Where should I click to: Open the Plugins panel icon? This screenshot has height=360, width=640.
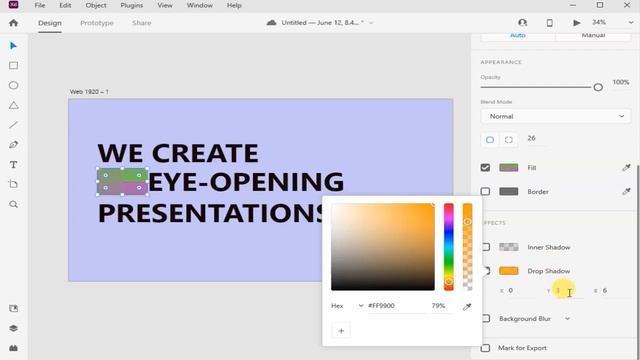click(13, 348)
